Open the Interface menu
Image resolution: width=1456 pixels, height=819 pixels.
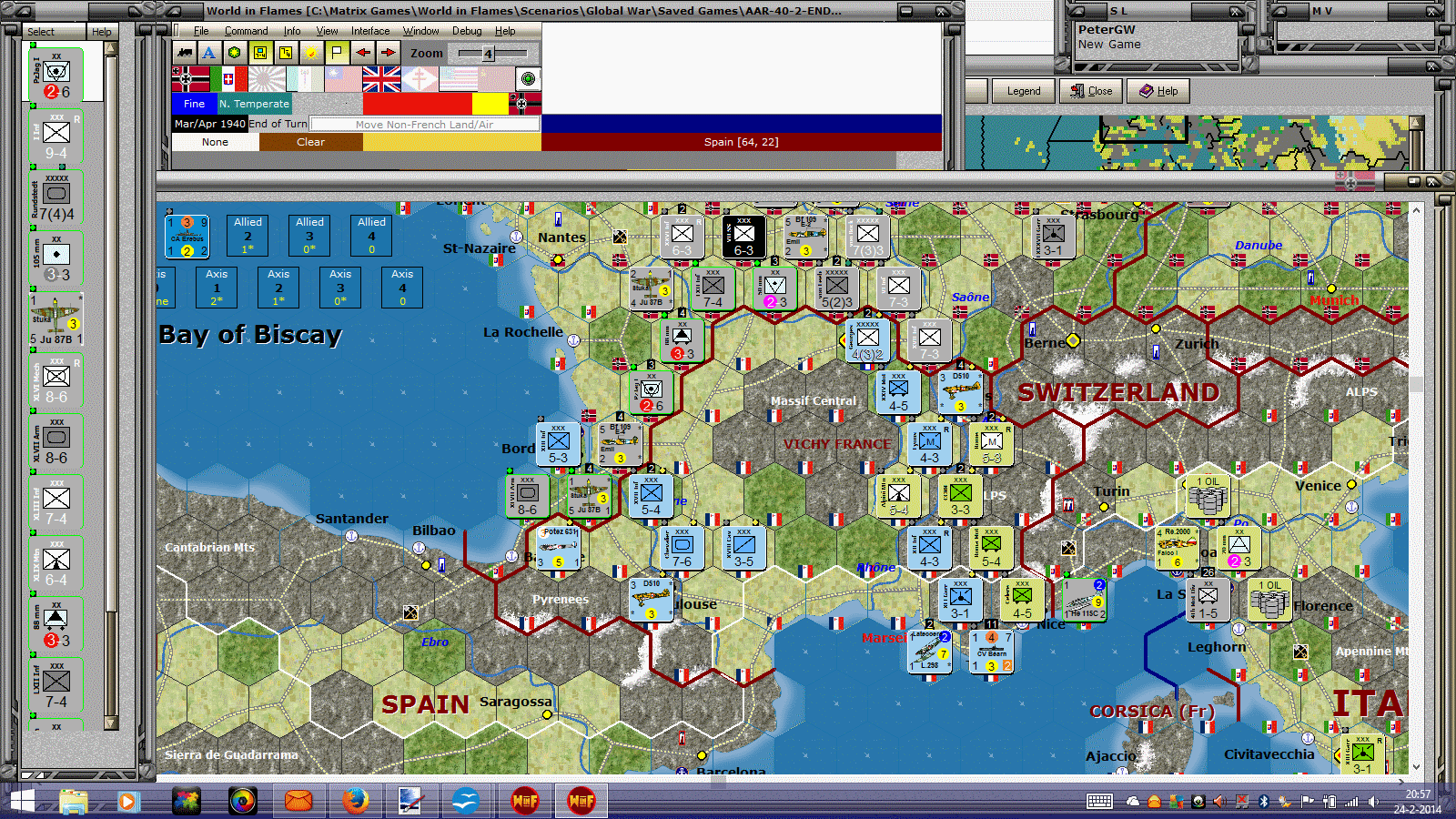pos(370,31)
